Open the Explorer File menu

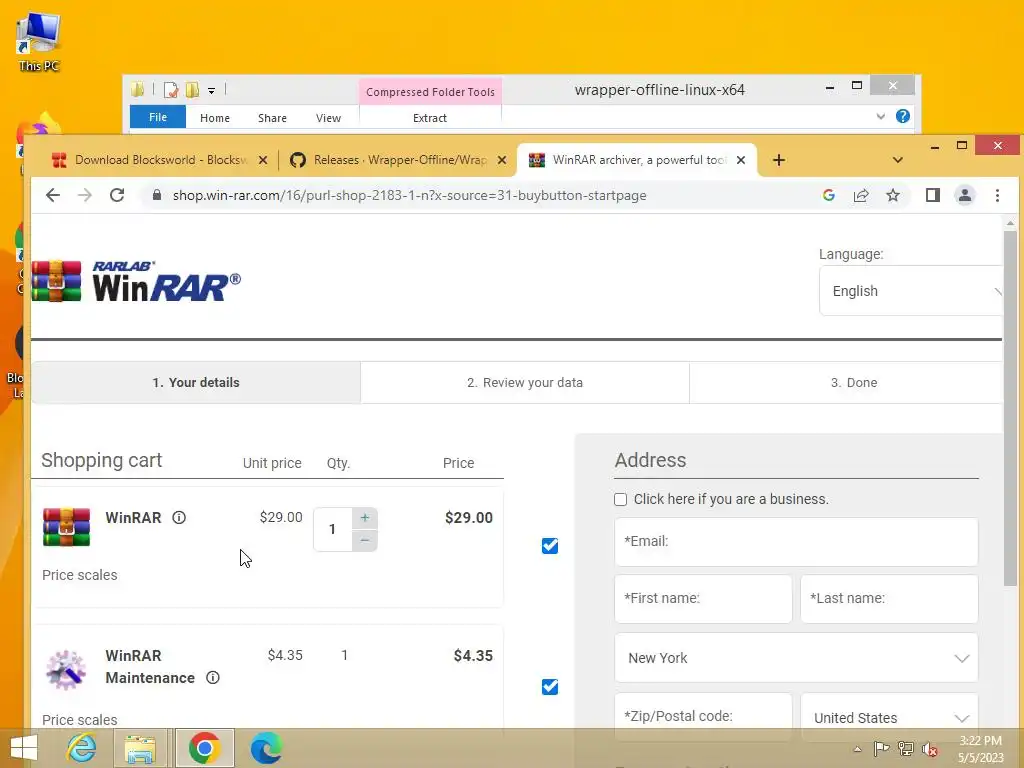(x=158, y=118)
